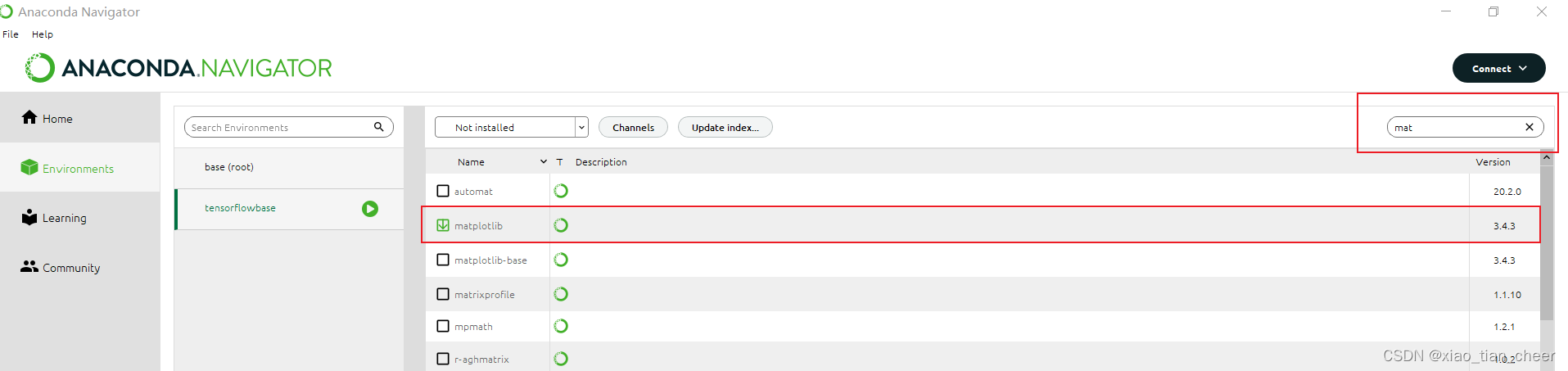Click version 1.2.1 of mpmath
This screenshot has height=371, width=1568.
1504,327
